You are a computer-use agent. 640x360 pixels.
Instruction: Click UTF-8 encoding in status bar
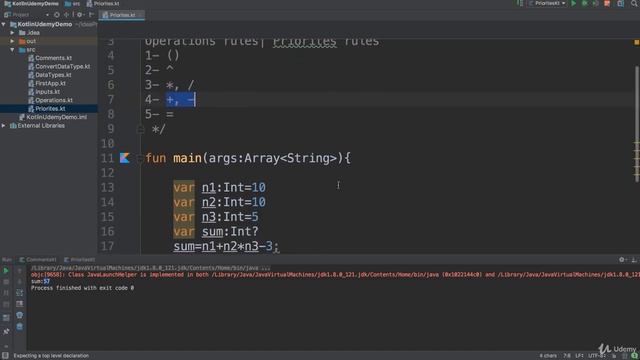click(x=597, y=356)
